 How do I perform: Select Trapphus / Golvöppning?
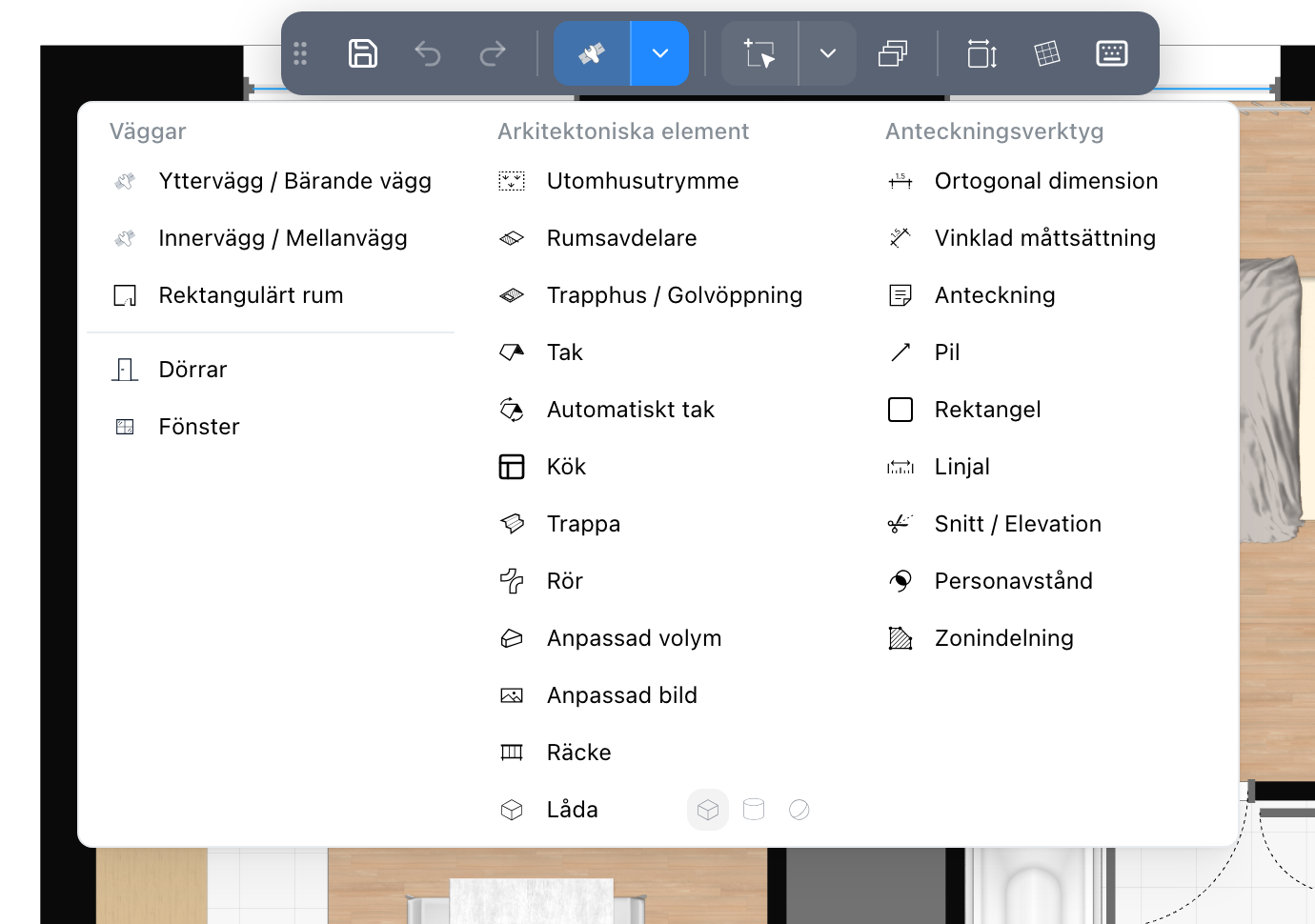click(x=651, y=295)
